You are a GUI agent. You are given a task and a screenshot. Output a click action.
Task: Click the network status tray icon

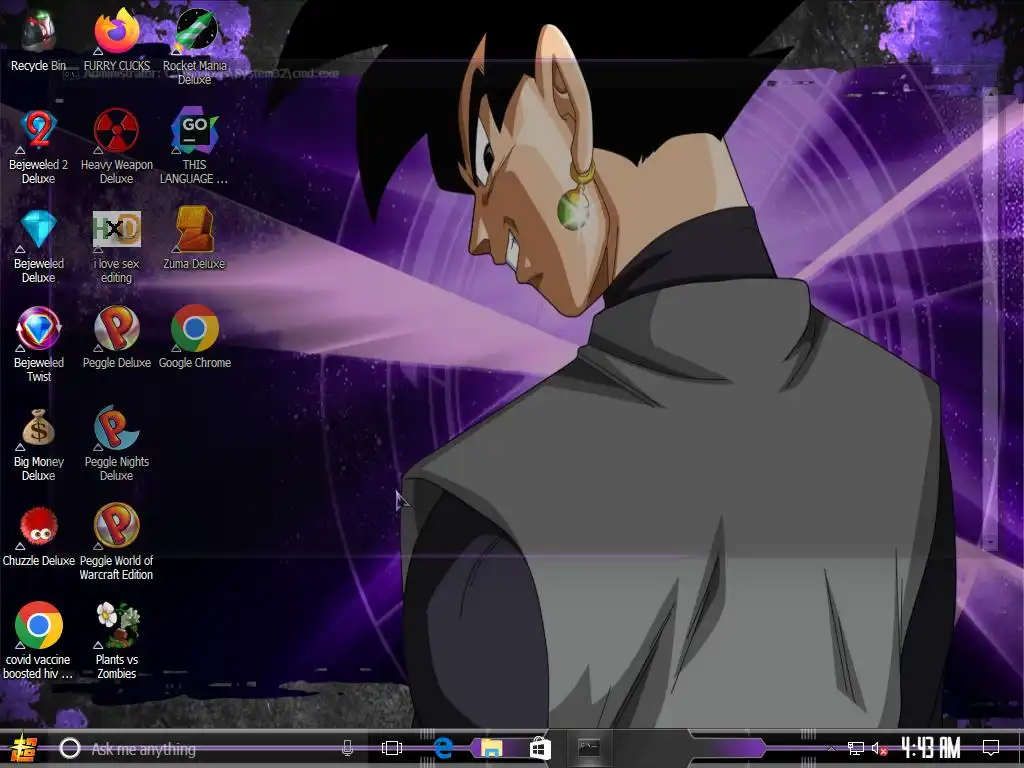(856, 748)
